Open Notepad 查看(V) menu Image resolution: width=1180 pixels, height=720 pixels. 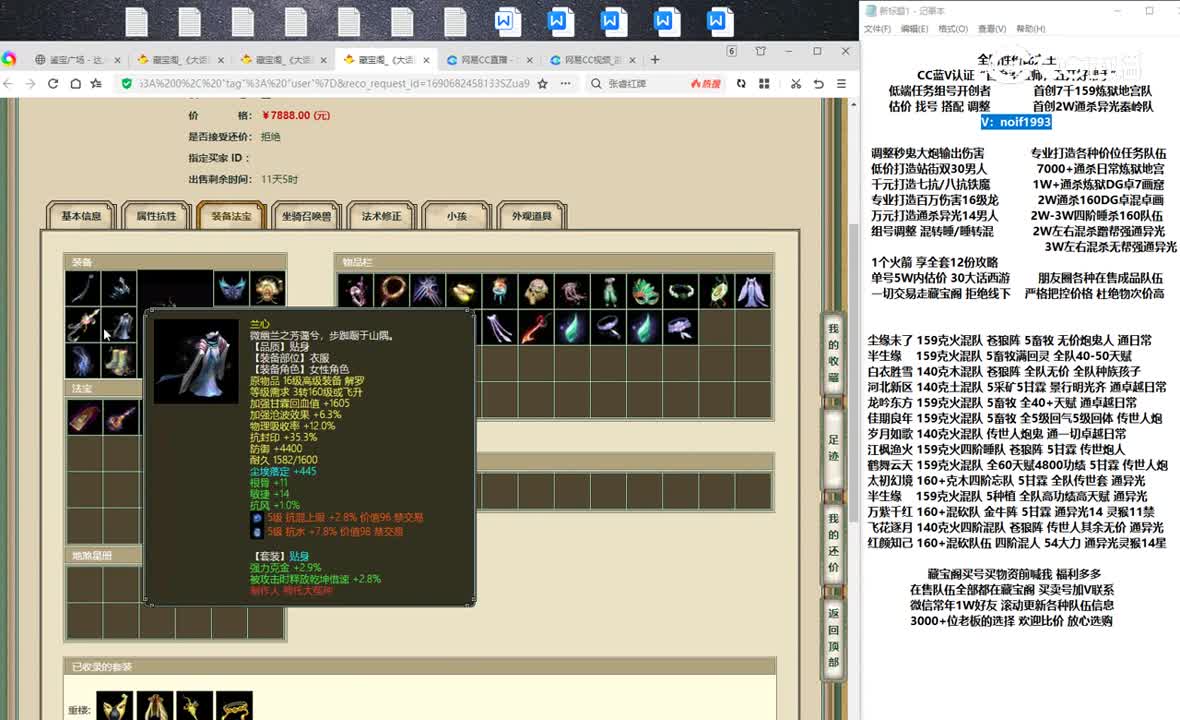point(992,29)
